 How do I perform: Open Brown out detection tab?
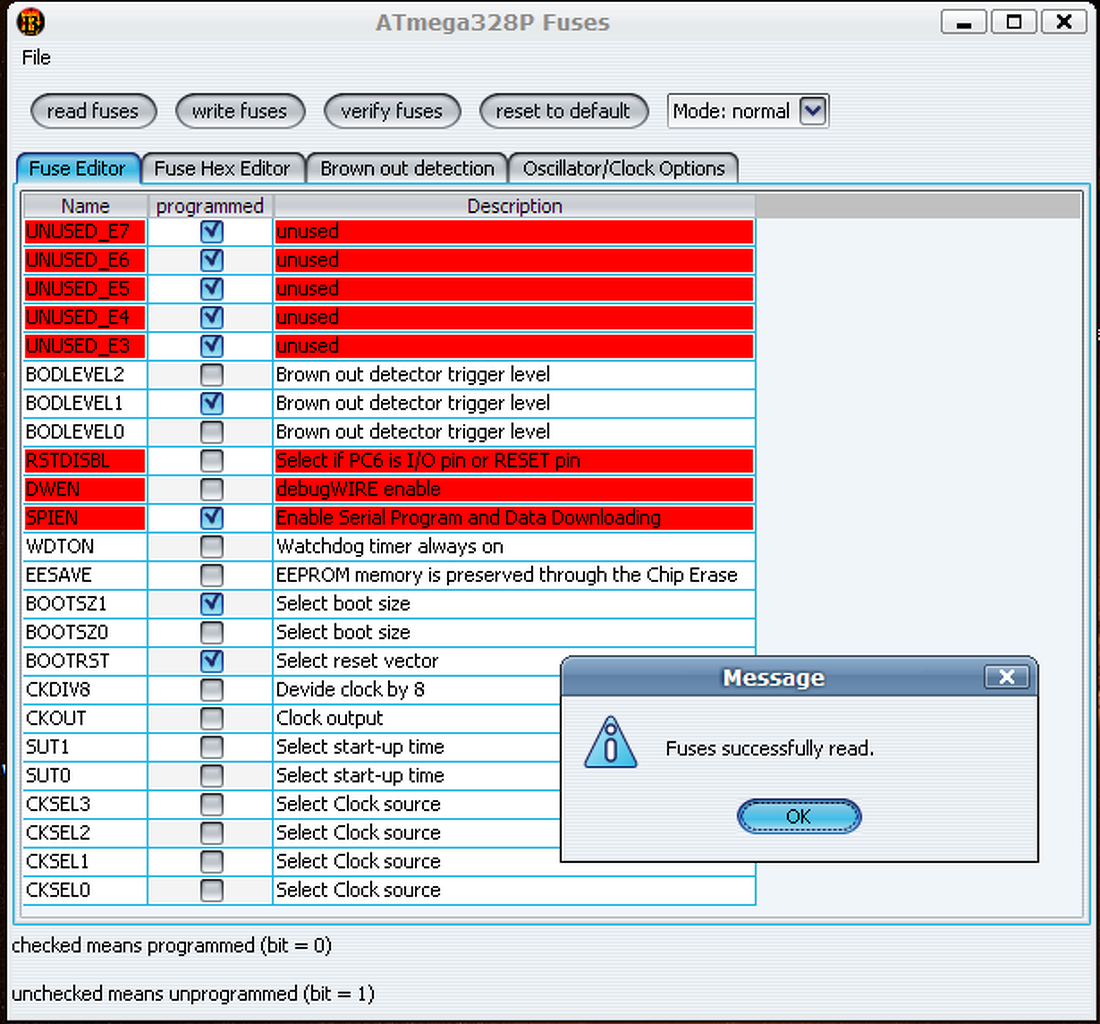tap(407, 168)
